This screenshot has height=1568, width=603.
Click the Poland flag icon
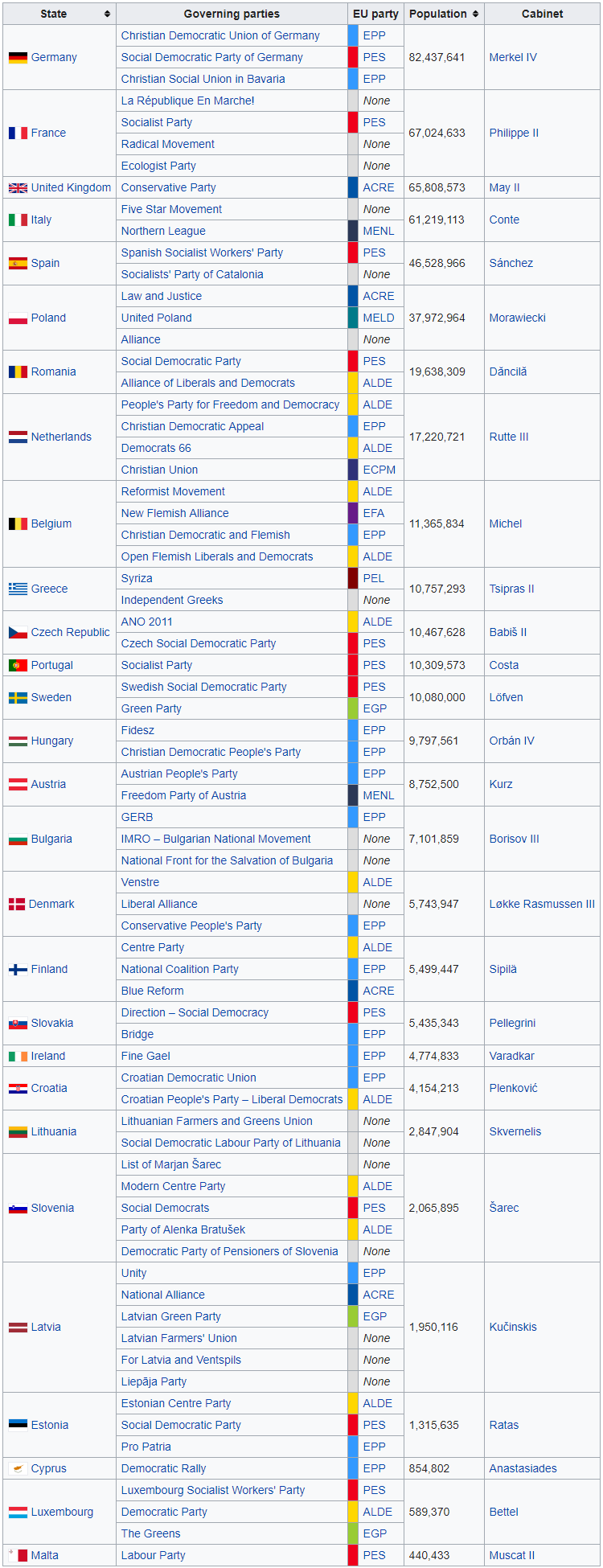[x=18, y=318]
